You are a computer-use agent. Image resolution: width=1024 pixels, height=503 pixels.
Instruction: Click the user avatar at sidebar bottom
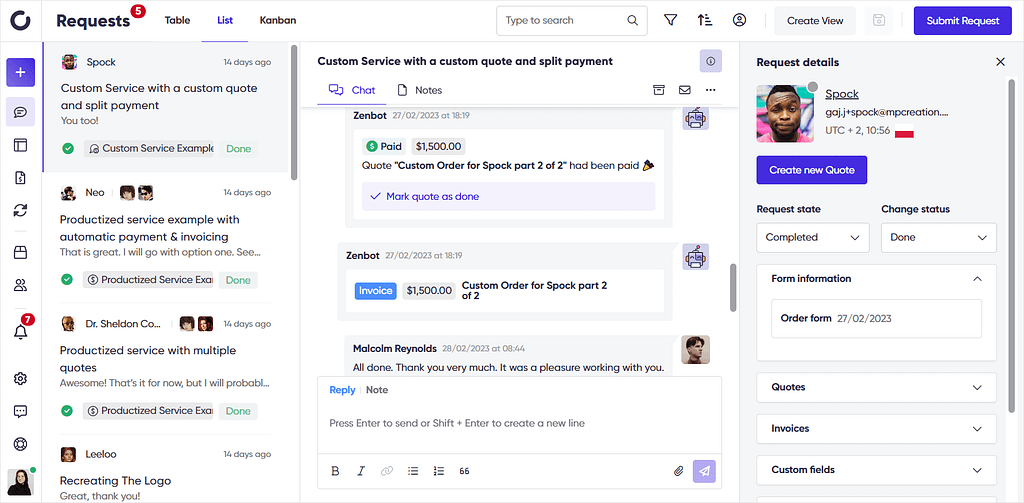[20, 482]
